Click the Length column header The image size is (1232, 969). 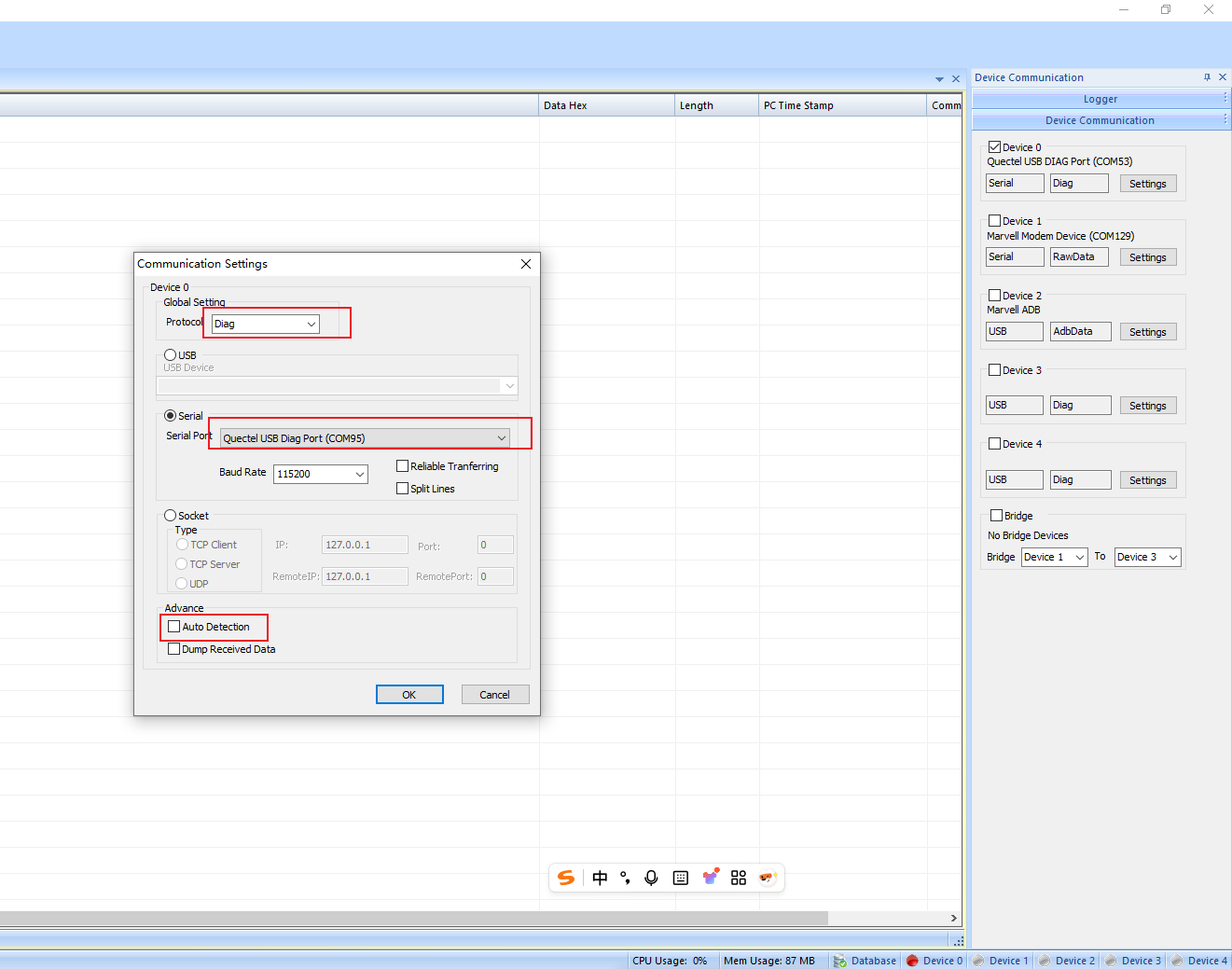click(717, 105)
